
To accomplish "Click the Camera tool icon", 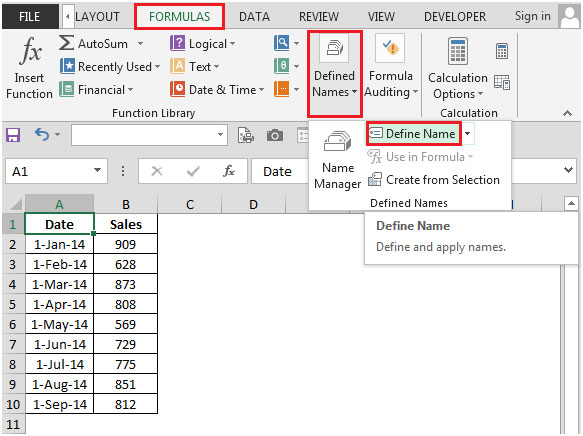I will point(275,135).
